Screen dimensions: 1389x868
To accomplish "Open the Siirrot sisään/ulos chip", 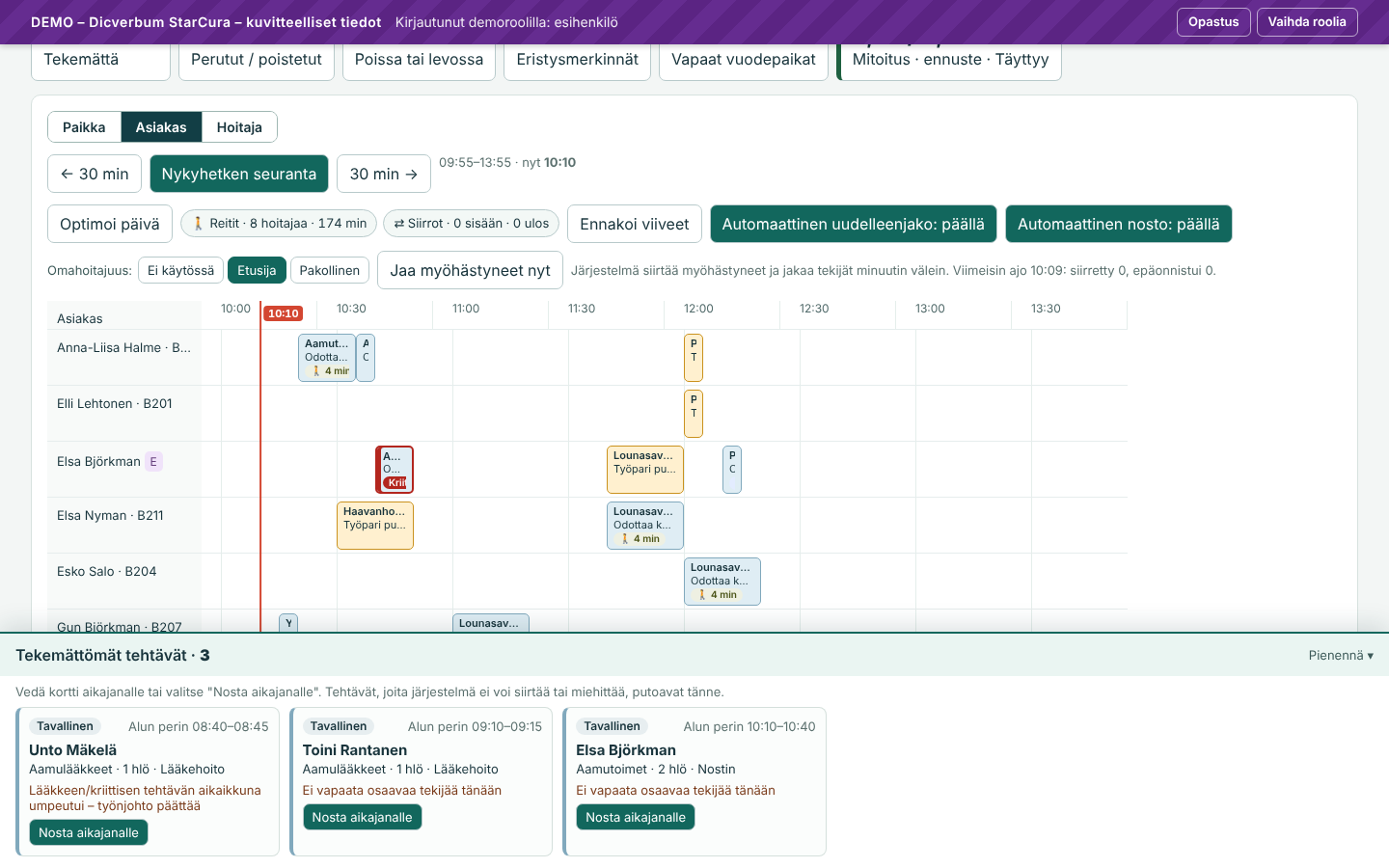I will coord(471,224).
